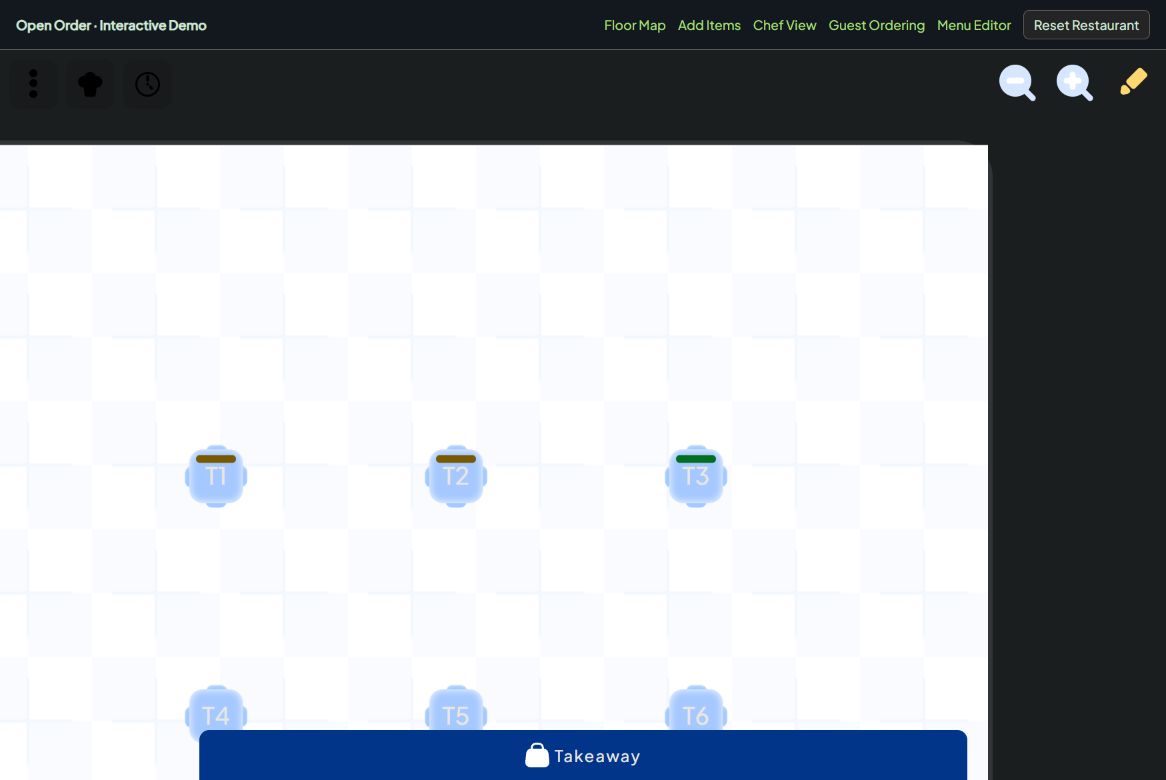1166x780 pixels.
Task: Click the chef hat icon
Action: pos(90,84)
